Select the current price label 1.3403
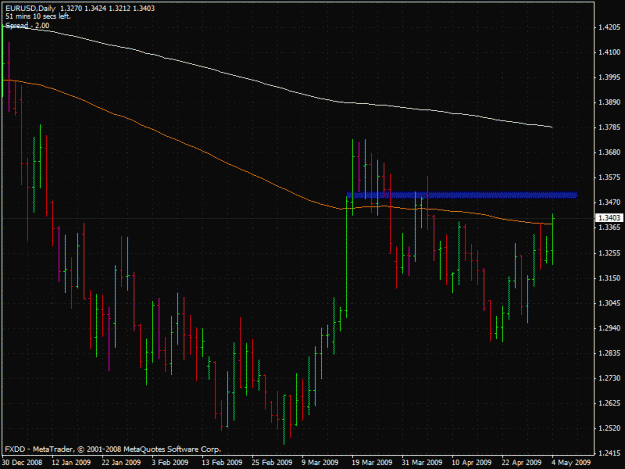Viewport: 625px width, 469px height. (609, 218)
